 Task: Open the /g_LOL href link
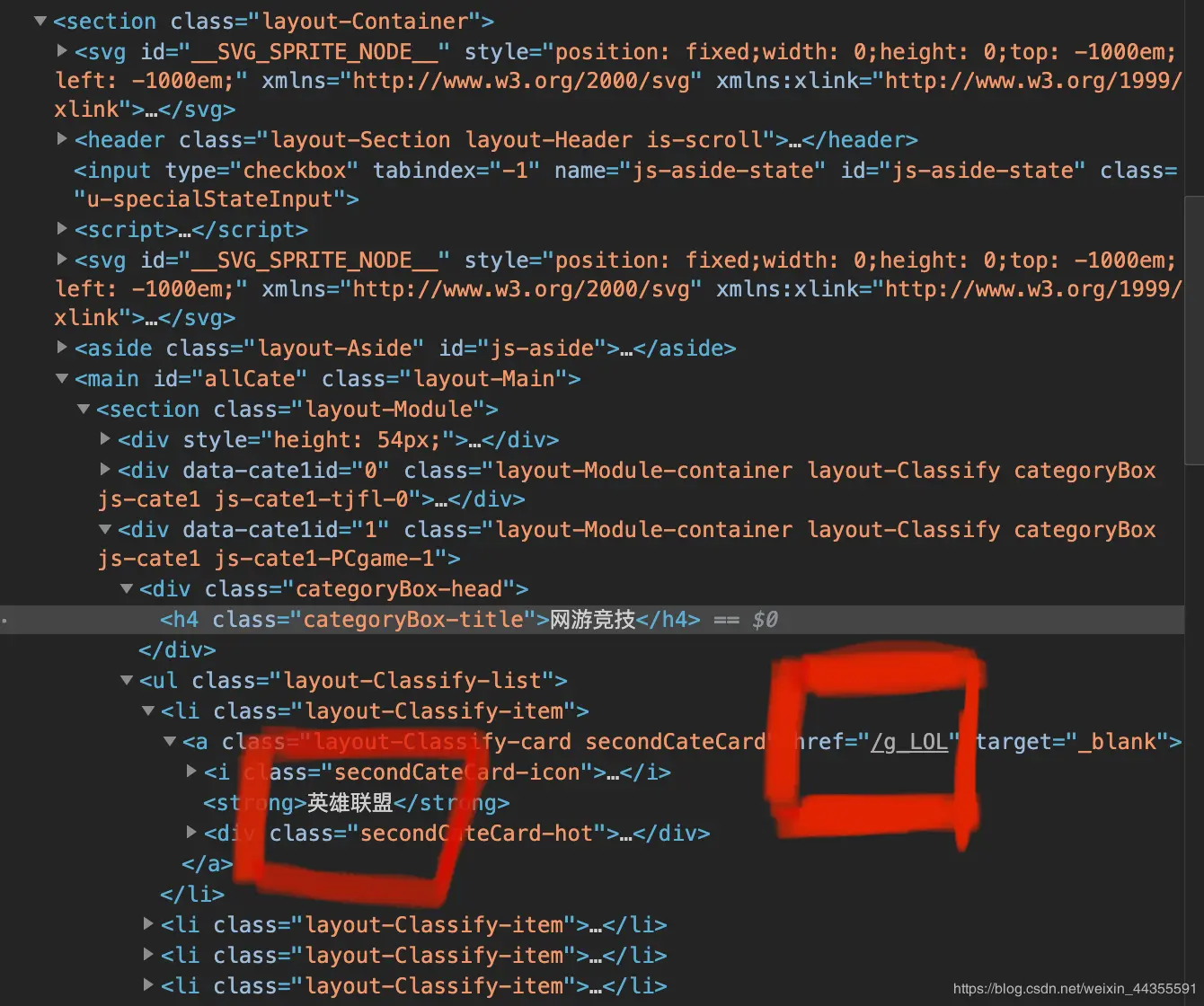909,742
